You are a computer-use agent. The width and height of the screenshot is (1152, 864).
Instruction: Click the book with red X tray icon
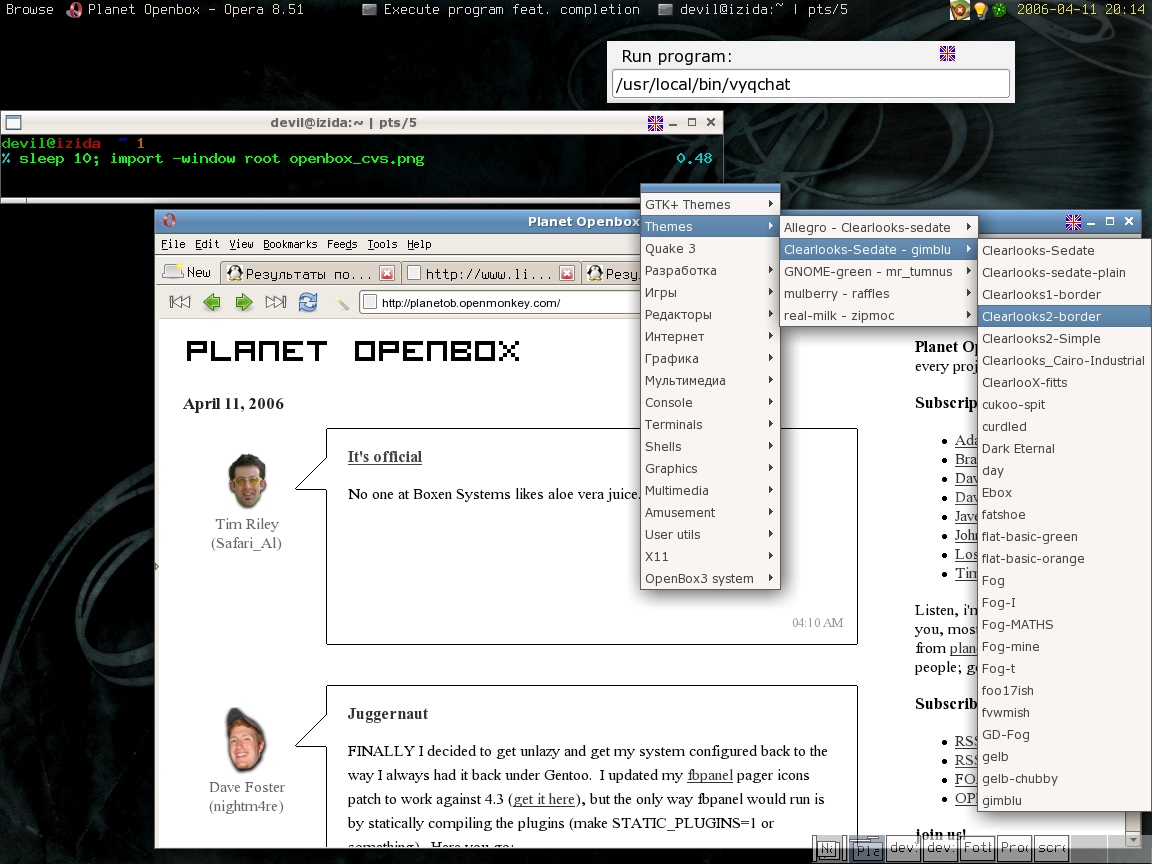(960, 10)
